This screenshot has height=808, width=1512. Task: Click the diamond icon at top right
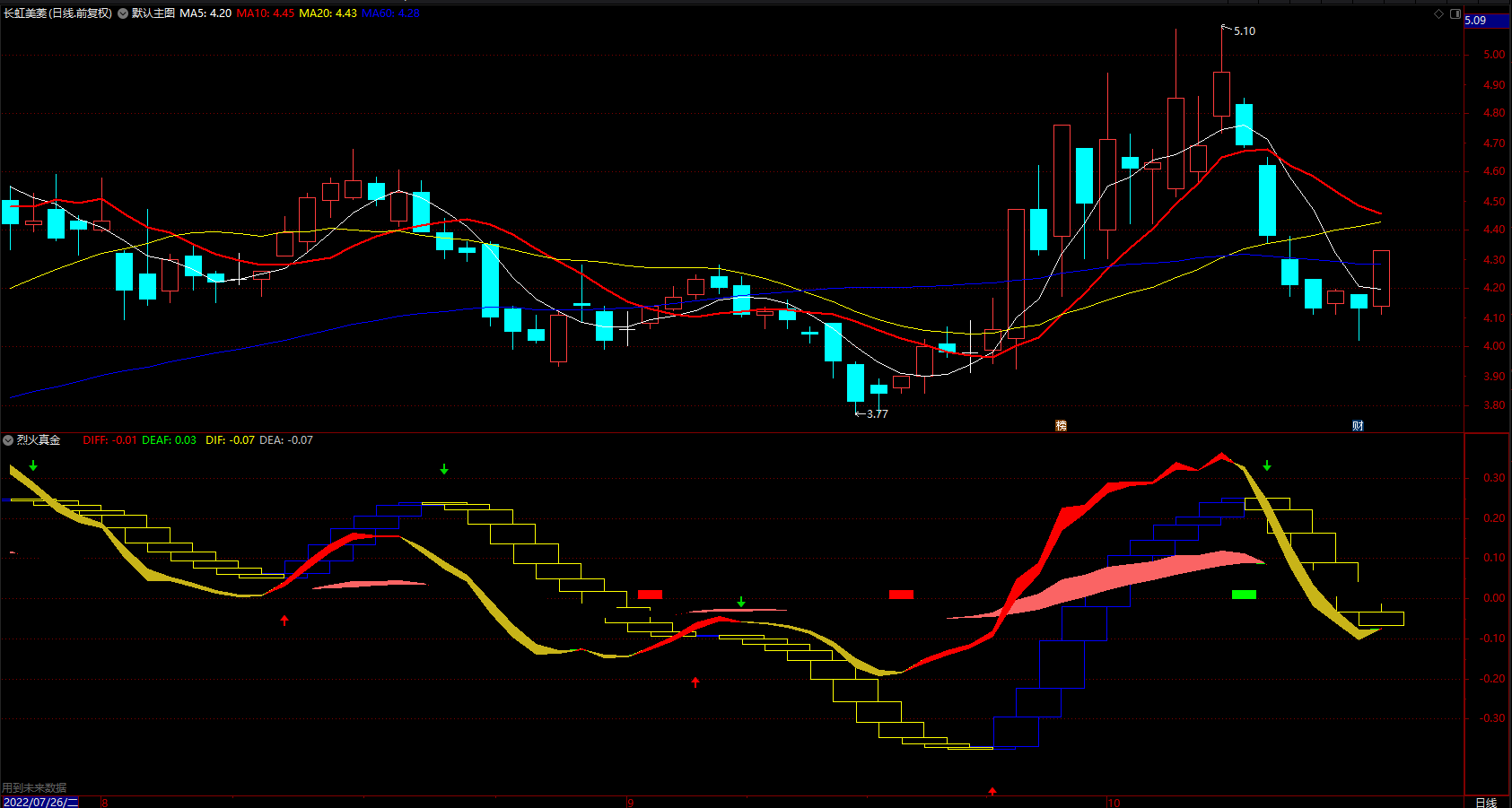click(1438, 13)
